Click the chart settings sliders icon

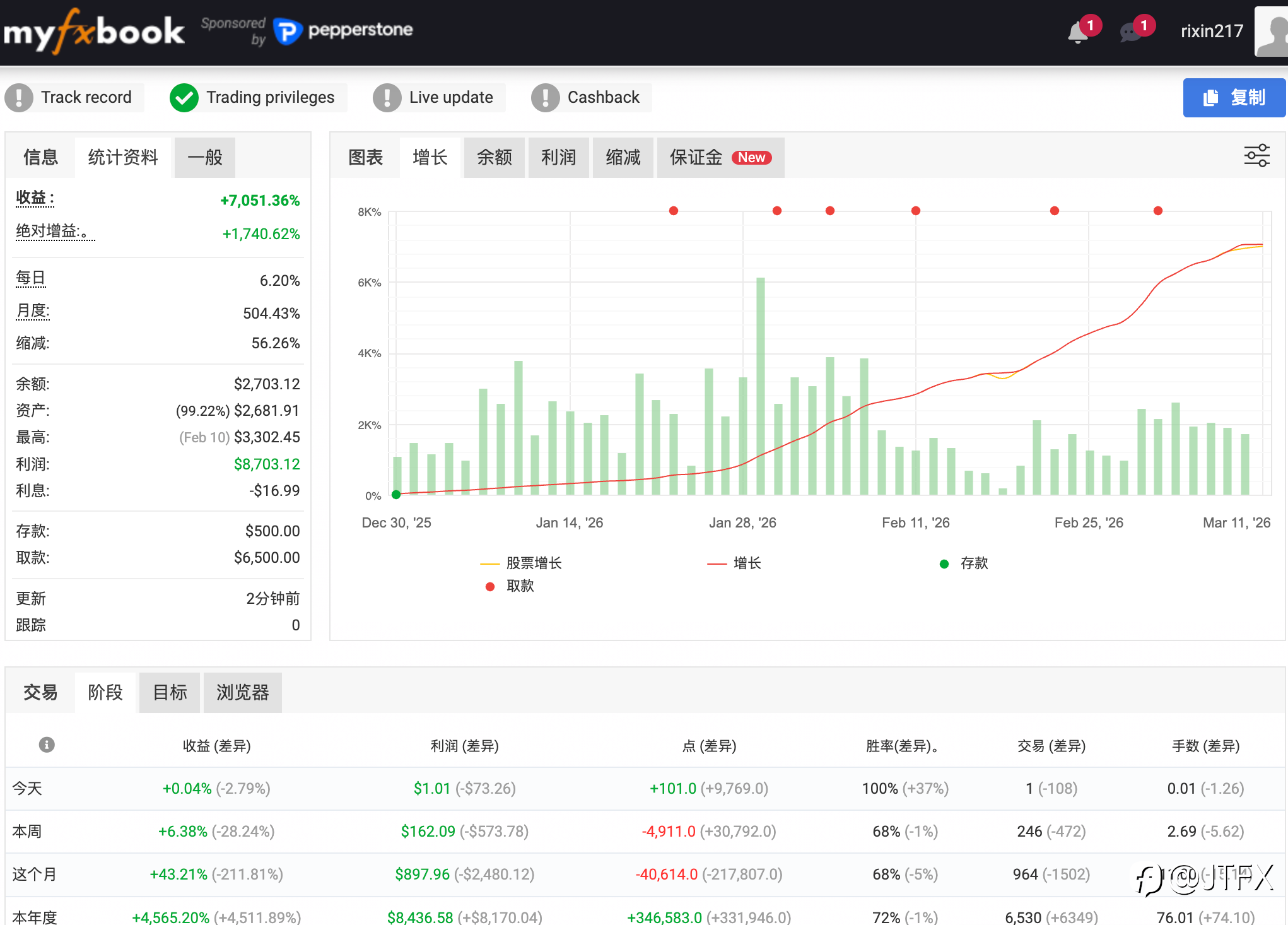click(x=1256, y=155)
